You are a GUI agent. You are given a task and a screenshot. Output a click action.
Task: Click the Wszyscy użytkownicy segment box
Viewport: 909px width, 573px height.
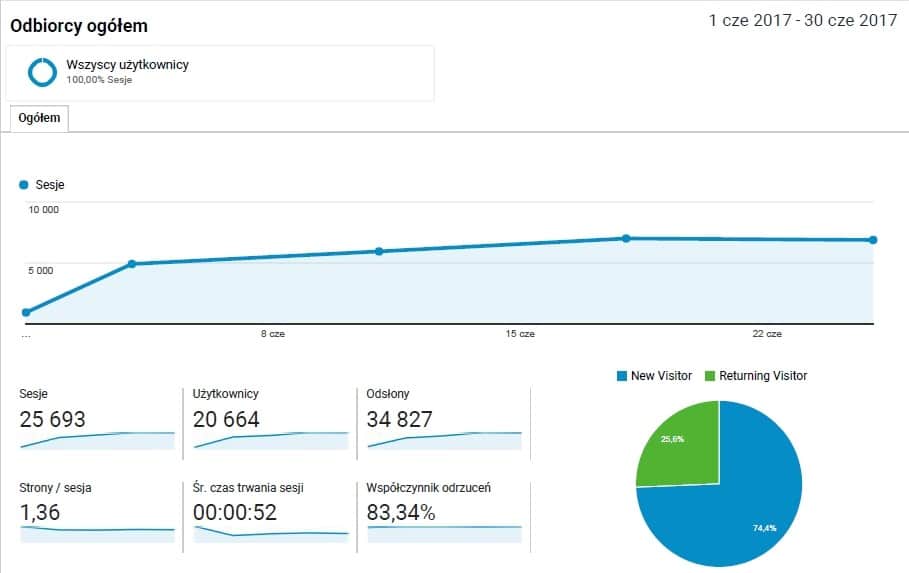[x=221, y=72]
